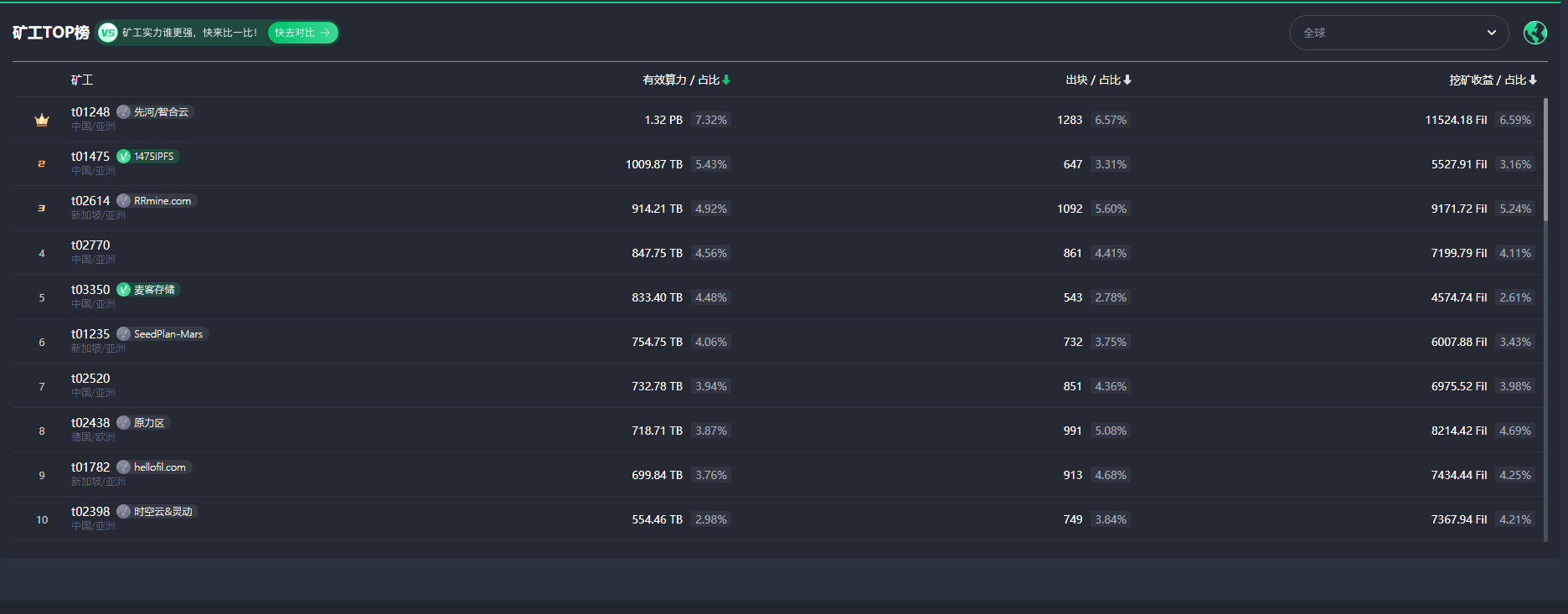
Task: Click the grey badge icon beside hellofil.com
Action: (x=123, y=467)
